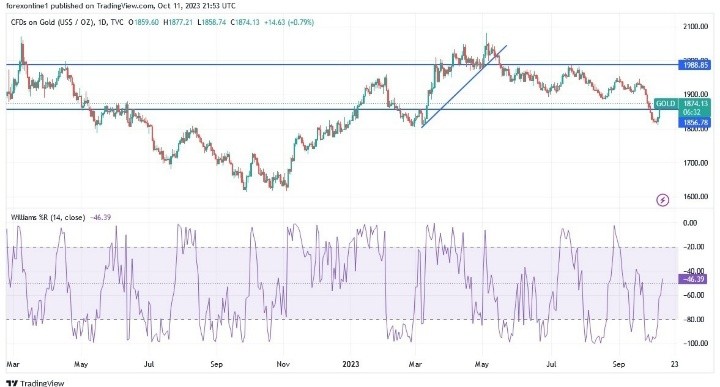Click the 1D interval label in legend
Screen dimensions: 720x387
(102, 22)
